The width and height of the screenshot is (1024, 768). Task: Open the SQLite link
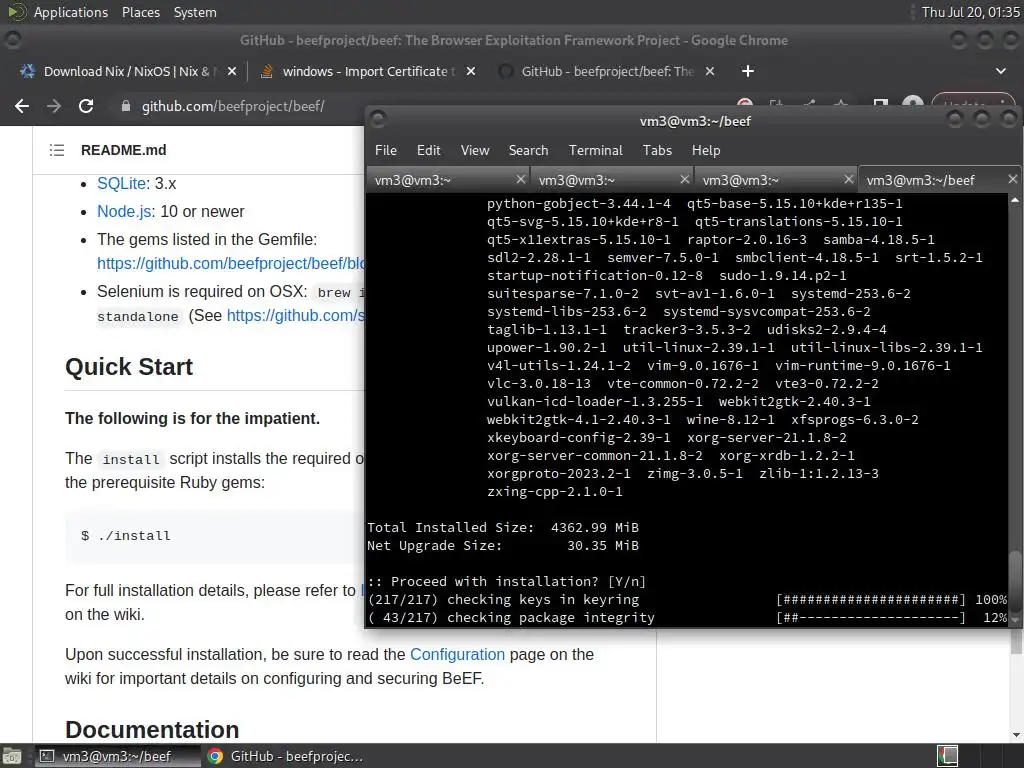point(121,184)
